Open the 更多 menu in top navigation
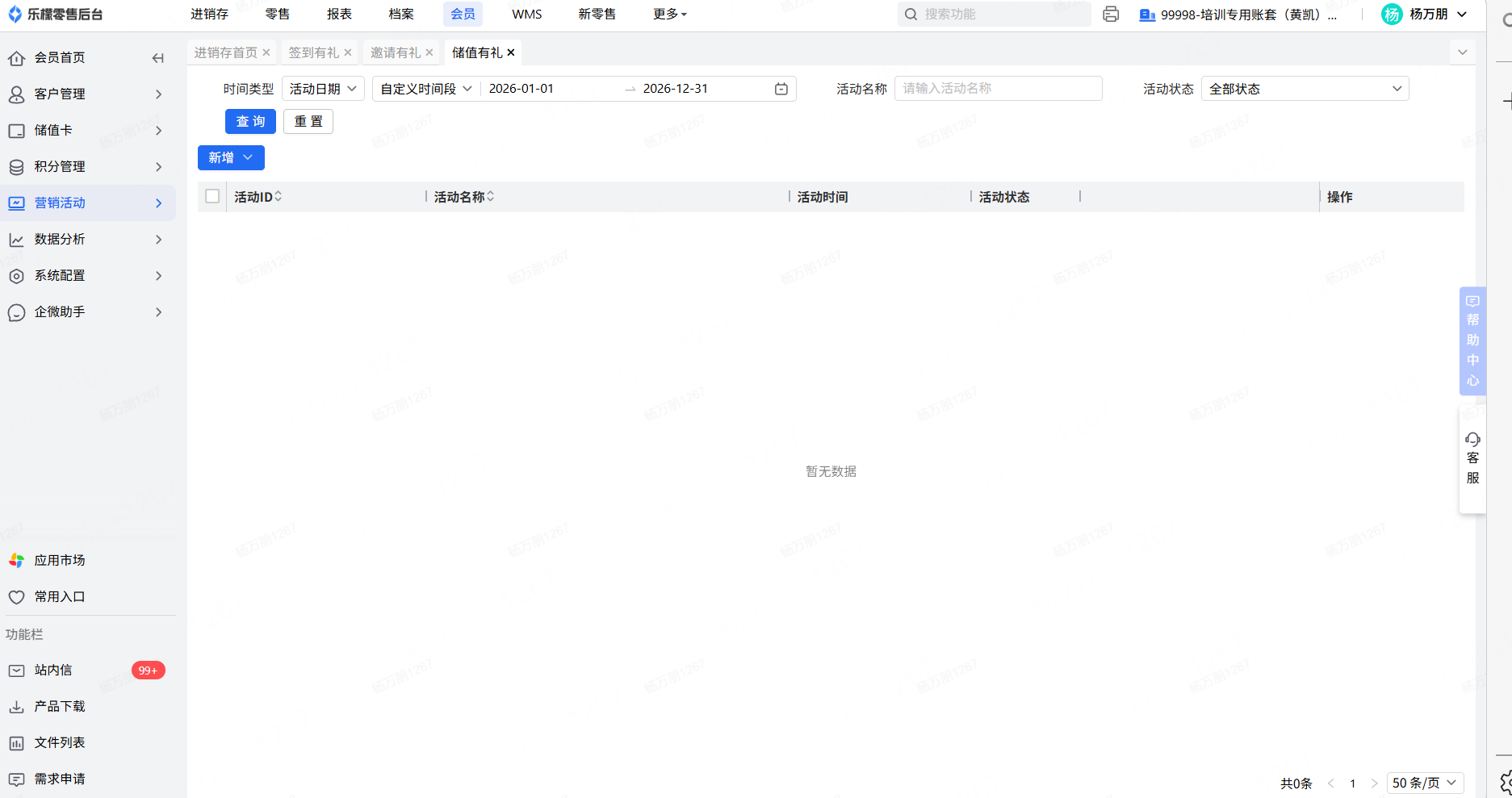1512x798 pixels. coord(669,14)
